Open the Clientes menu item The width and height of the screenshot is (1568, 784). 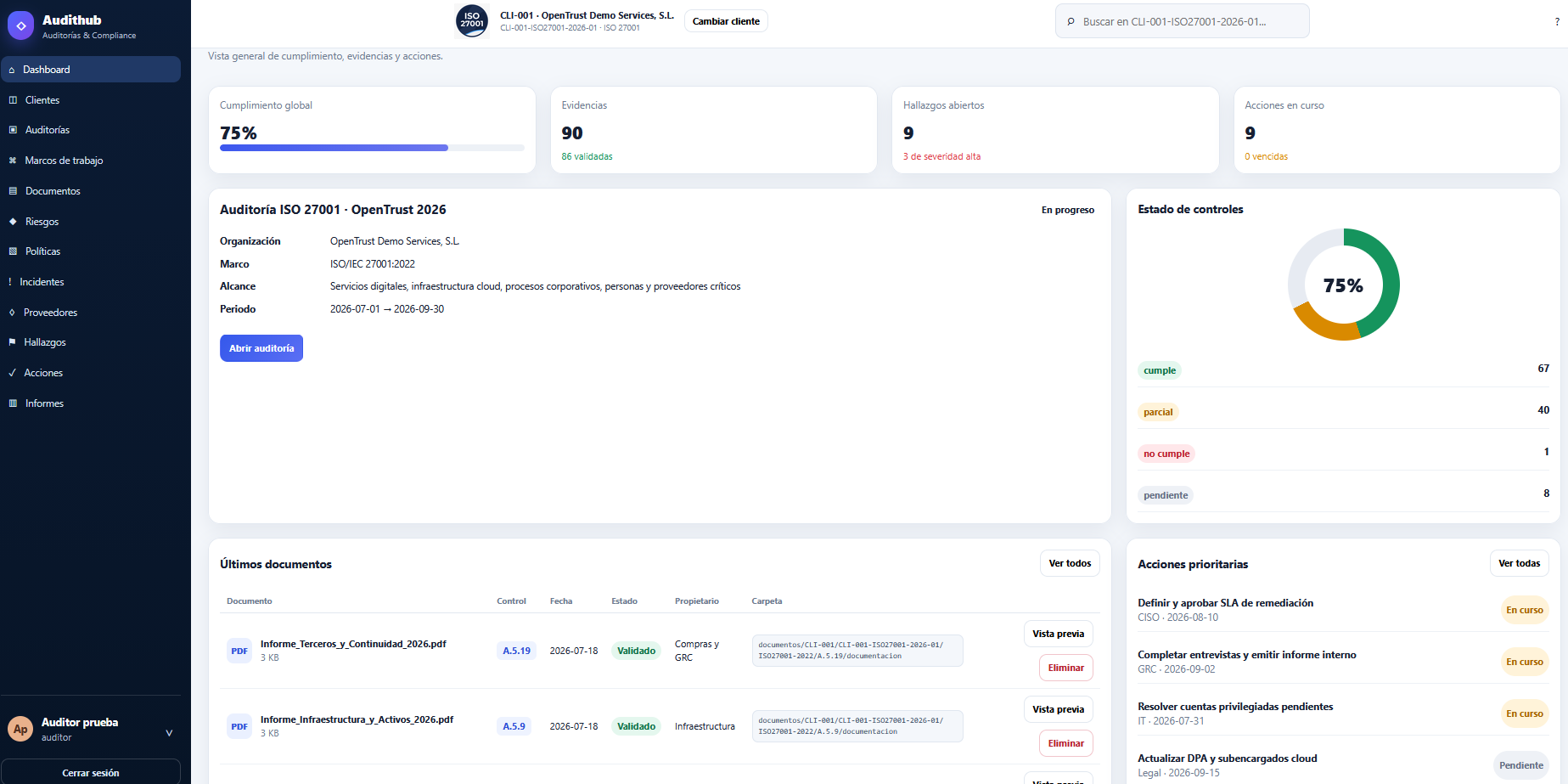91,100
